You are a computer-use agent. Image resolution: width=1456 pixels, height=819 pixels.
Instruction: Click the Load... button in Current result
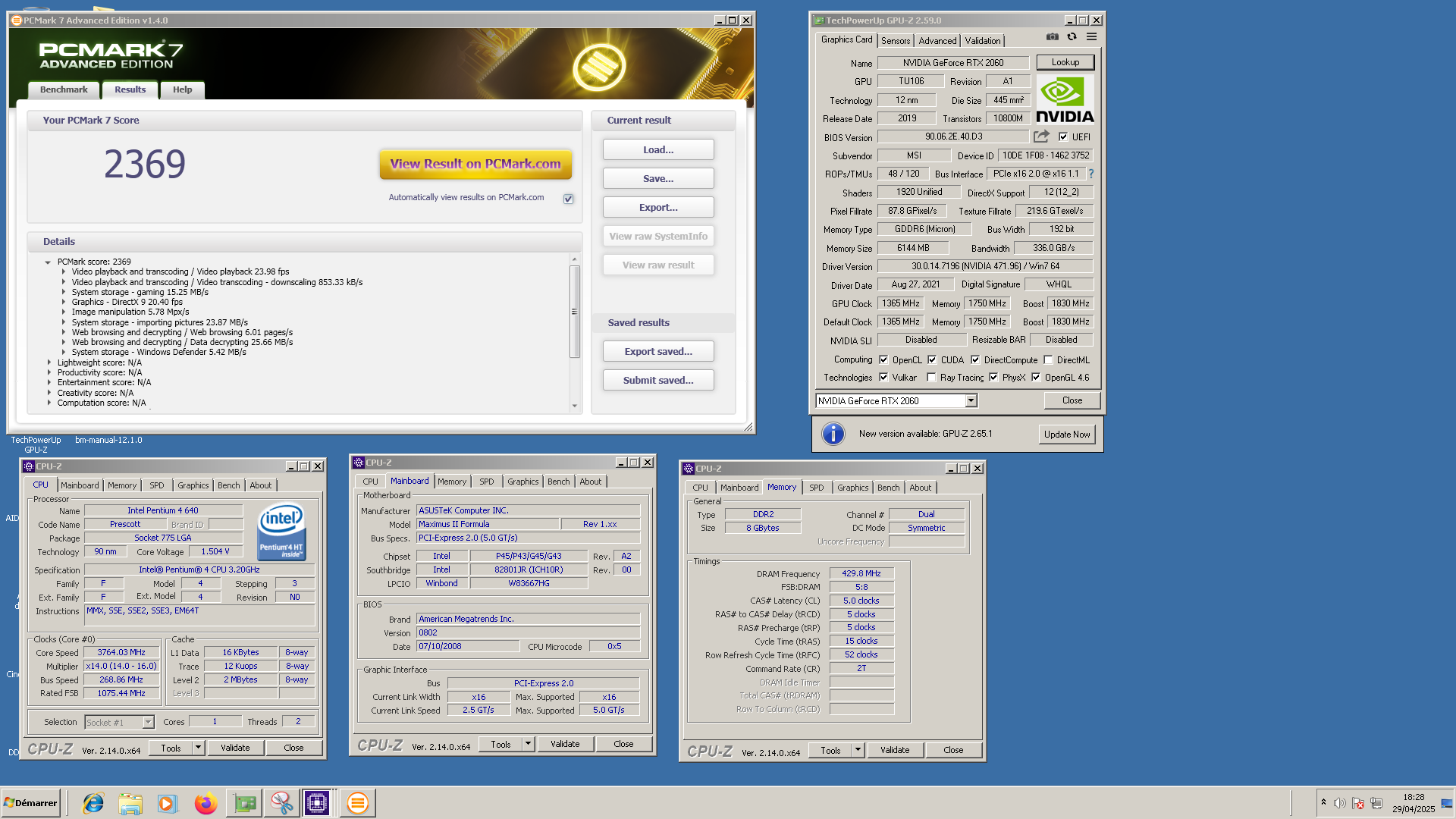(x=658, y=150)
